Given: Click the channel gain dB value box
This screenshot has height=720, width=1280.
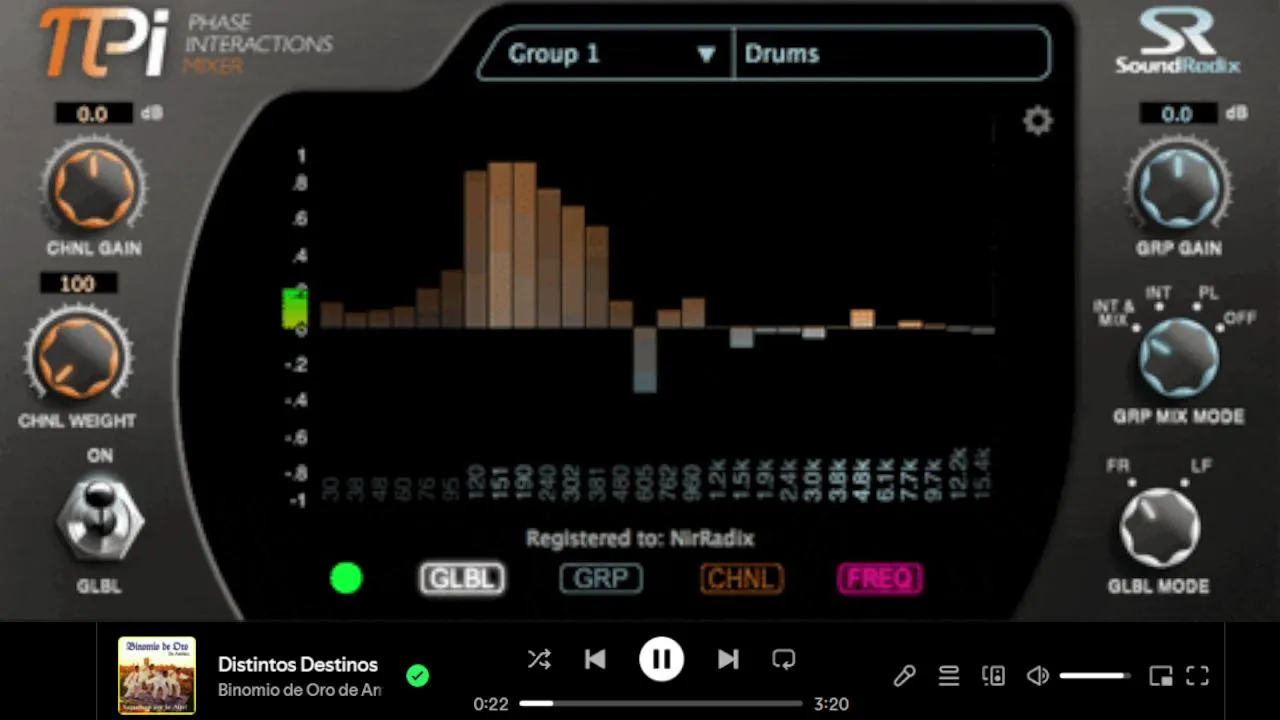Looking at the screenshot, I should point(93,114).
